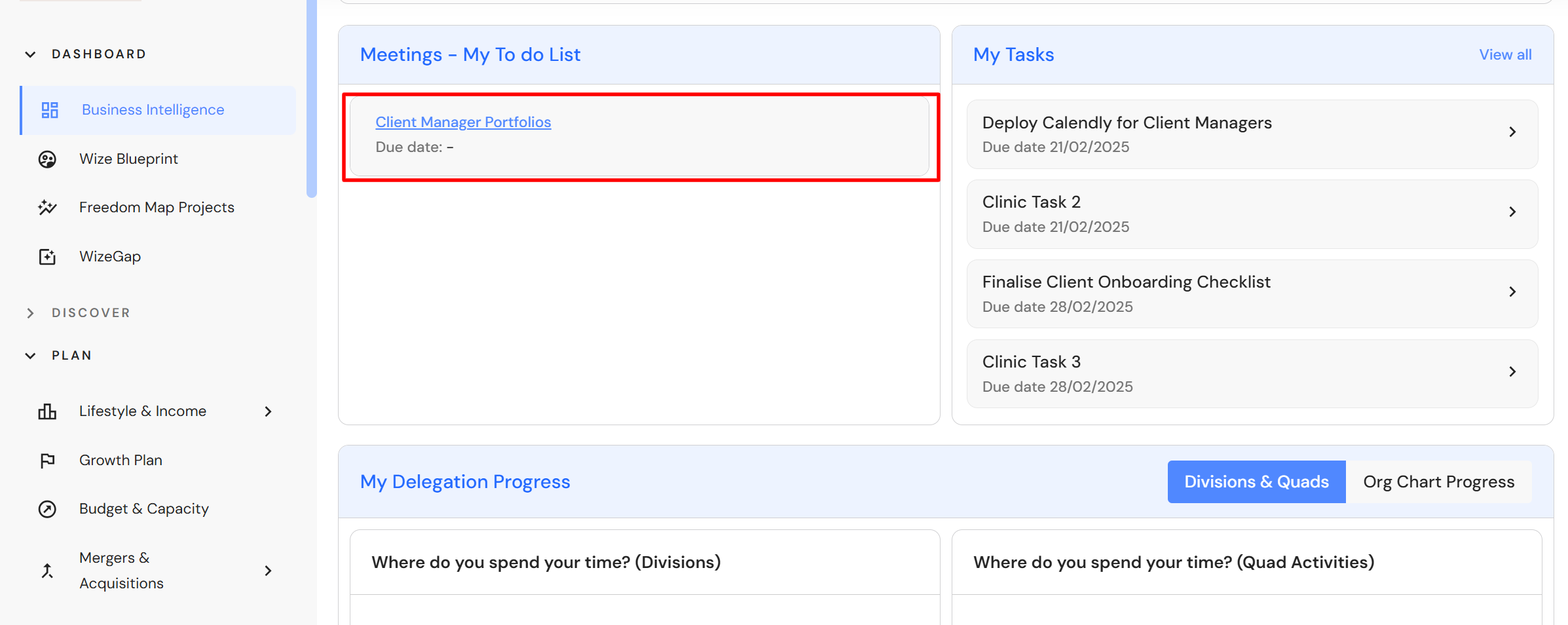The width and height of the screenshot is (1568, 625).
Task: Expand the Lifestyle & Income submenu arrow
Action: [268, 411]
